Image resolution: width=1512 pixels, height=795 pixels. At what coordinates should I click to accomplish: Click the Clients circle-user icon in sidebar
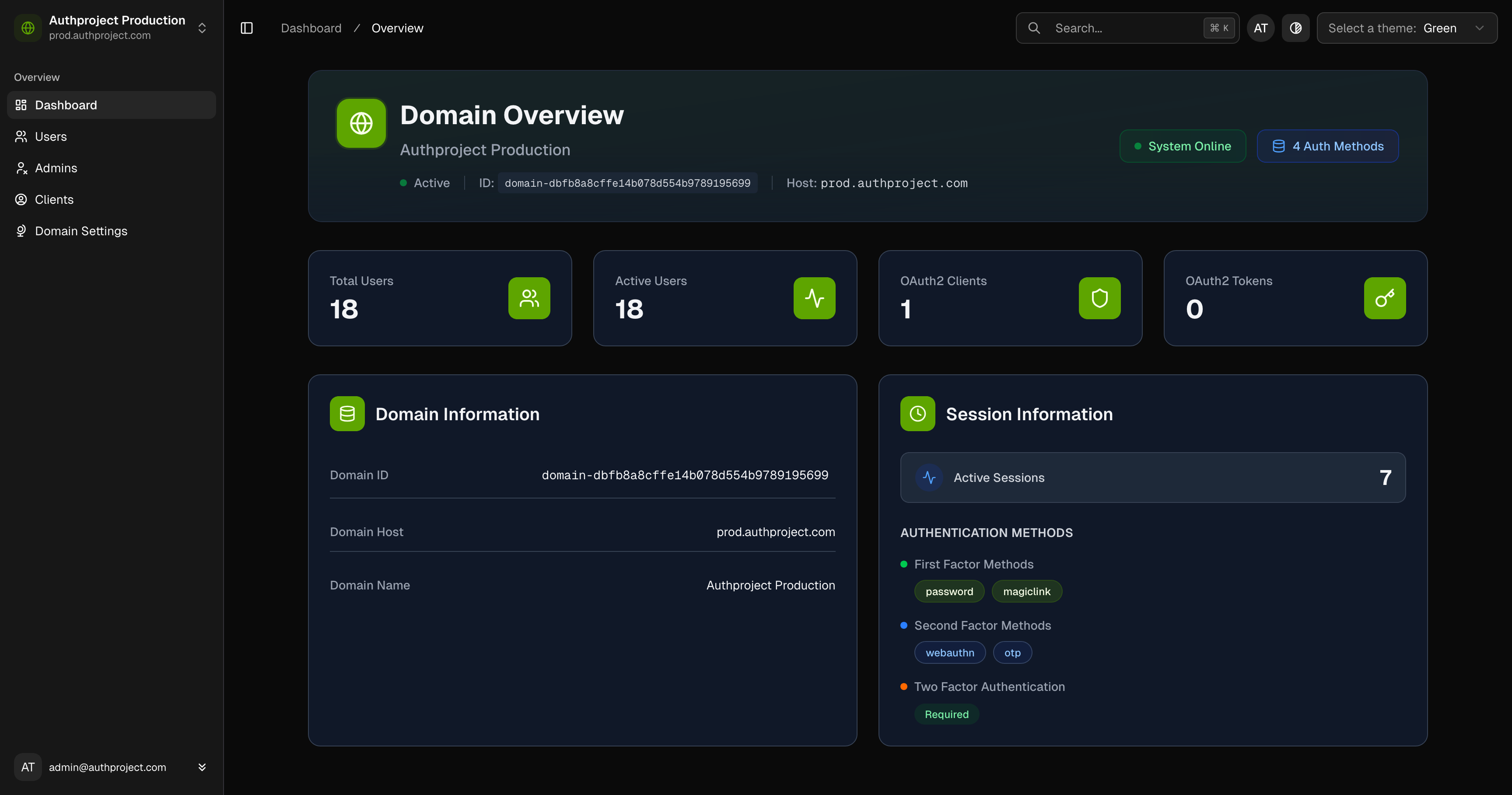pos(21,199)
